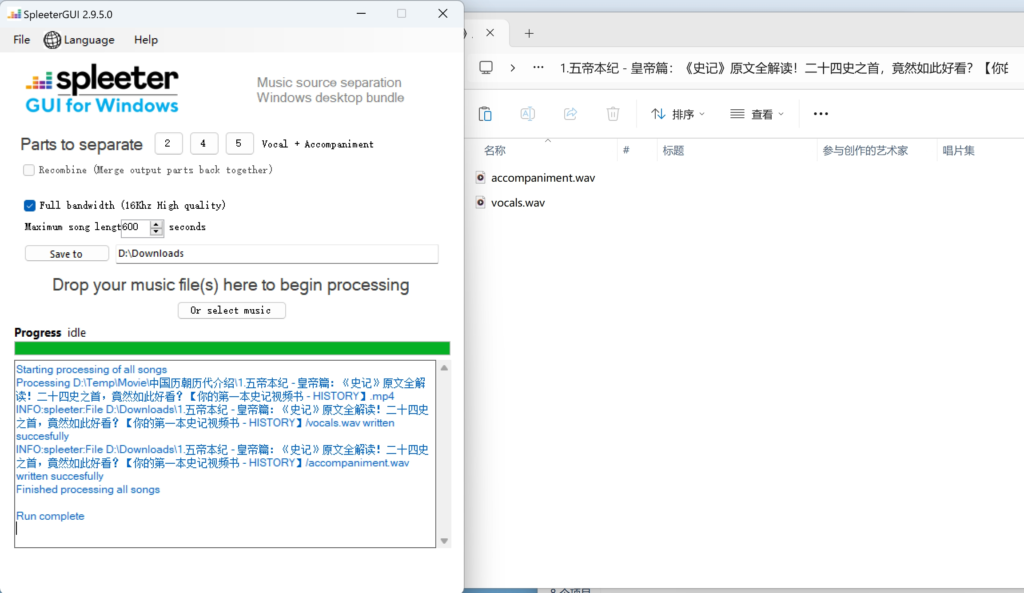This screenshot has height=593, width=1024.
Task: Click the green progress bar
Action: tap(232, 348)
